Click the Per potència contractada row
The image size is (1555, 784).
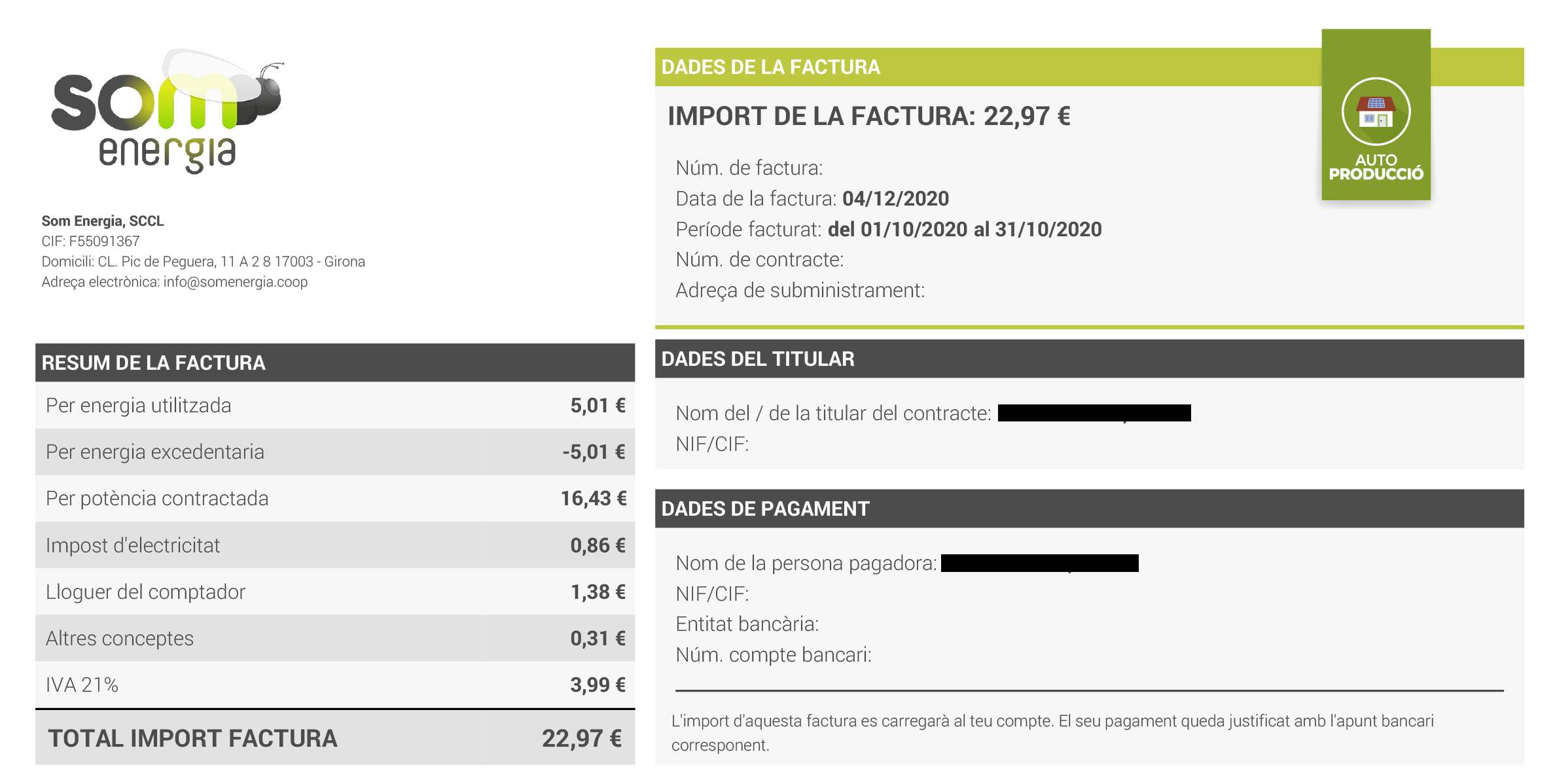[335, 499]
